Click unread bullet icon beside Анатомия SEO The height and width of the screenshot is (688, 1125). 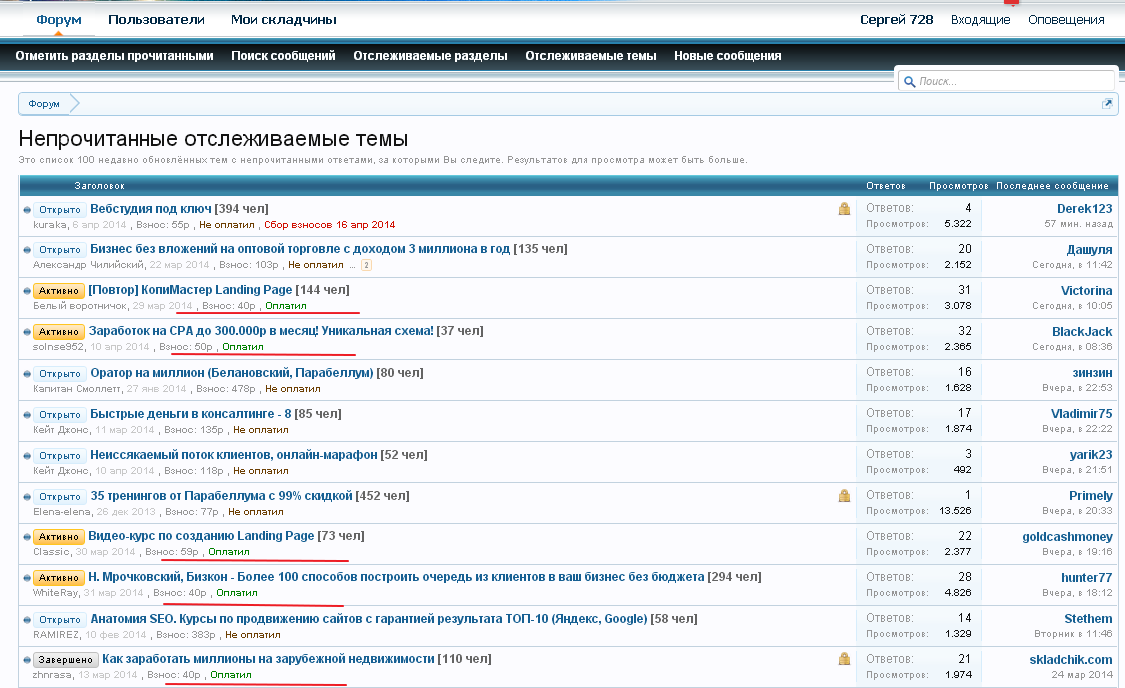[x=27, y=619]
